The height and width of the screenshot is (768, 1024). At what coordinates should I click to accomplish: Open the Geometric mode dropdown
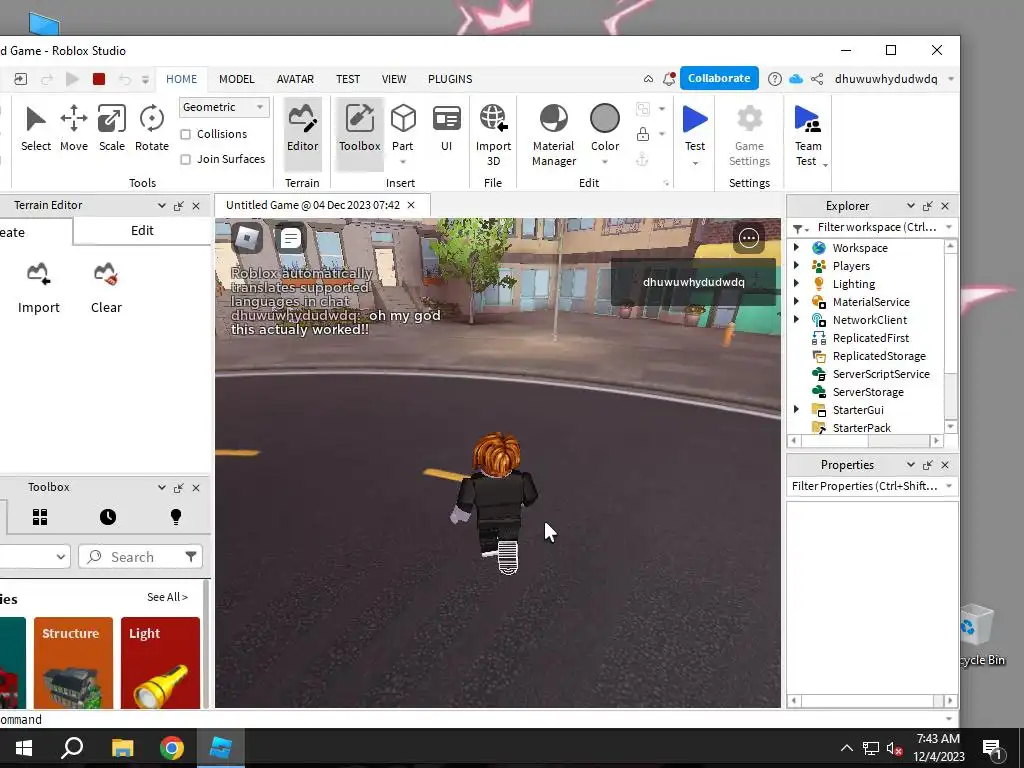[223, 107]
